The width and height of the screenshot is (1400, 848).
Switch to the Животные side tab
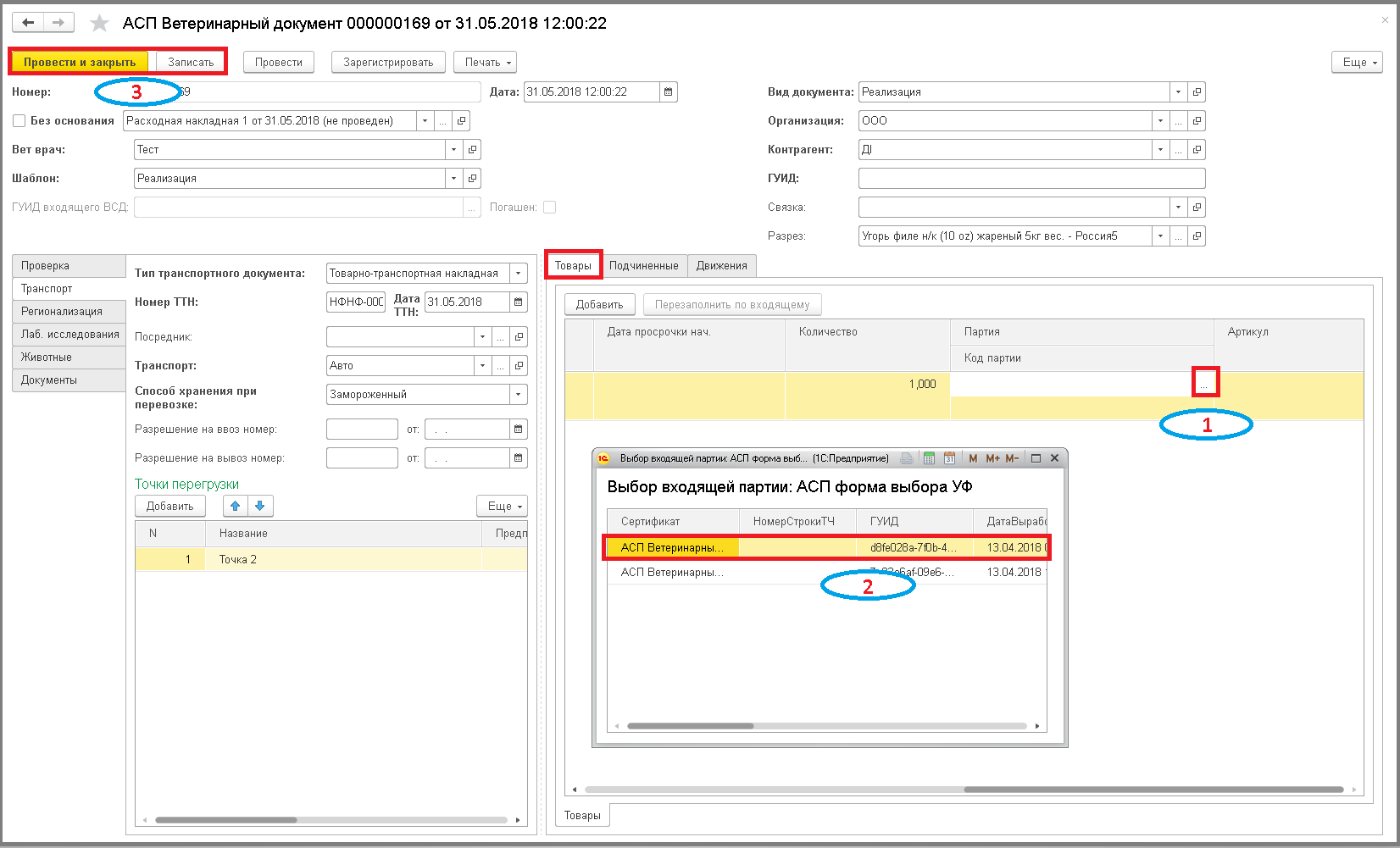[69, 357]
